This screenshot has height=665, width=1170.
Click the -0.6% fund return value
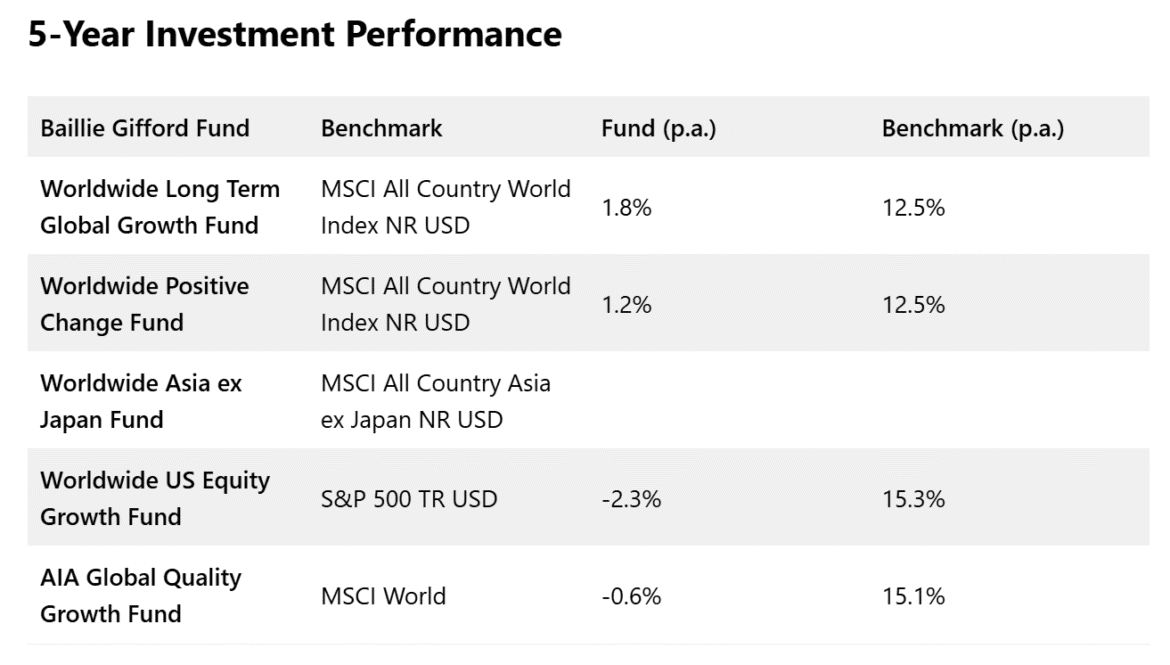(631, 596)
